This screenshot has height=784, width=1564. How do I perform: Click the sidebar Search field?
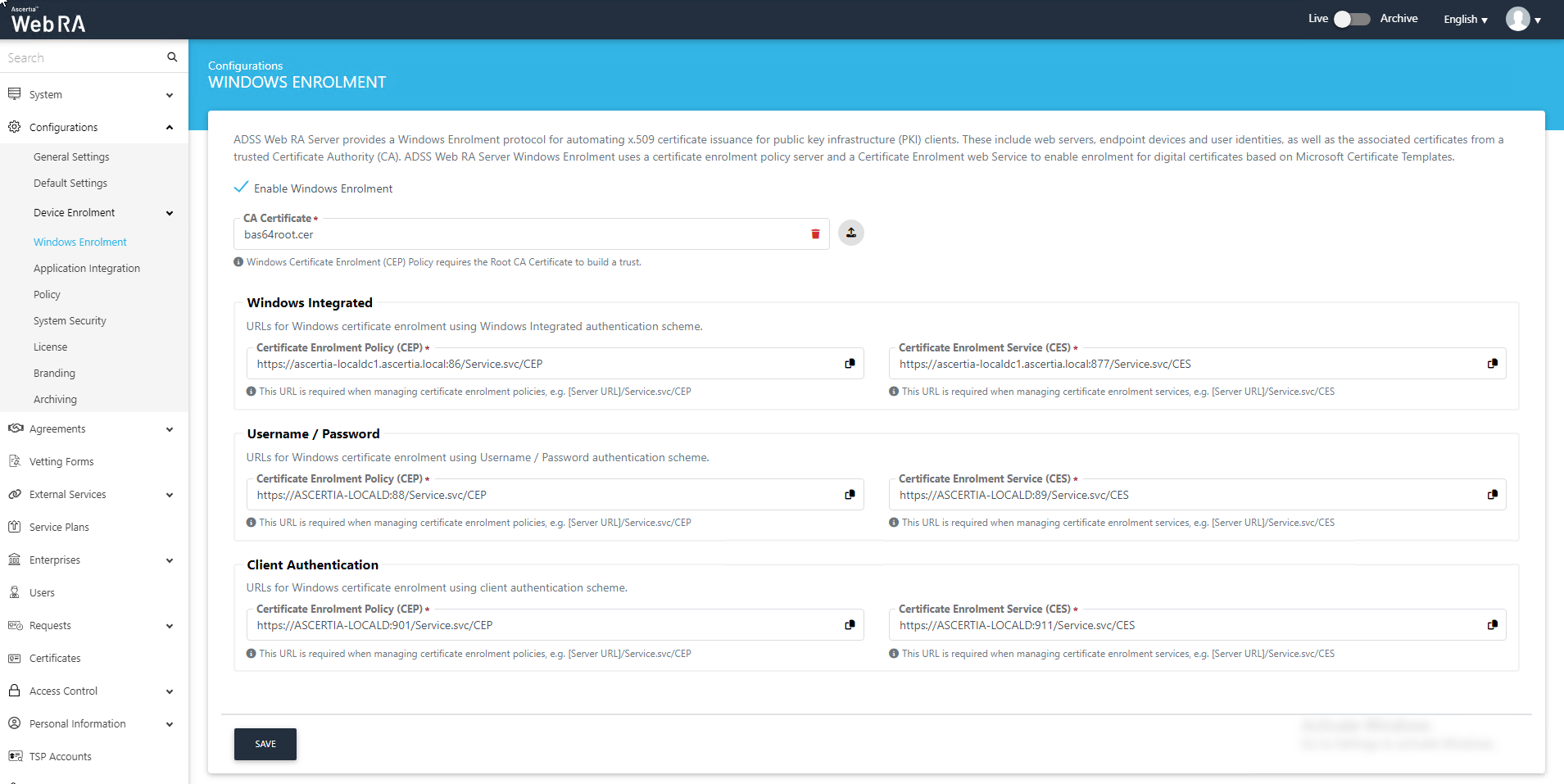[x=82, y=57]
